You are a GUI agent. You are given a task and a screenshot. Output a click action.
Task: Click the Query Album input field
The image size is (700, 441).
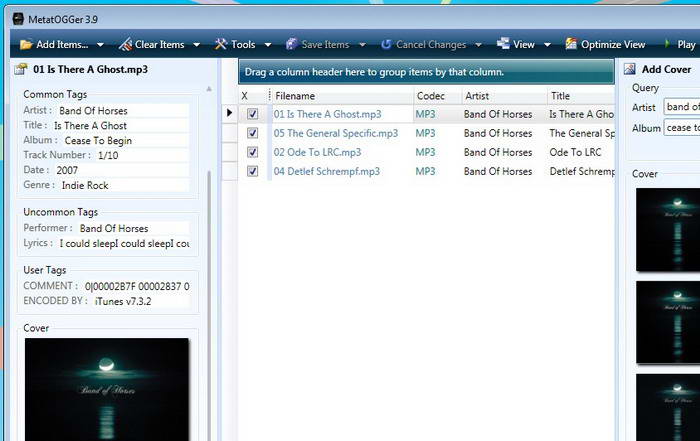682,128
